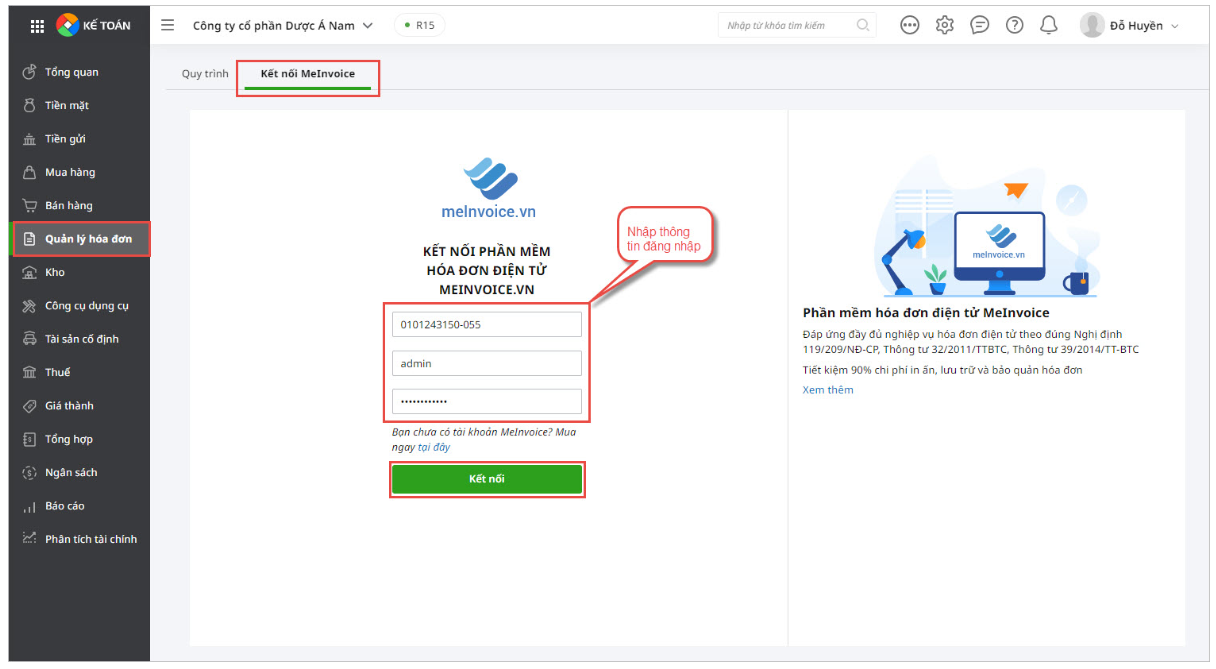Click the Phân tích tài chính chart icon
1216x669 pixels.
pyautogui.click(x=29, y=539)
